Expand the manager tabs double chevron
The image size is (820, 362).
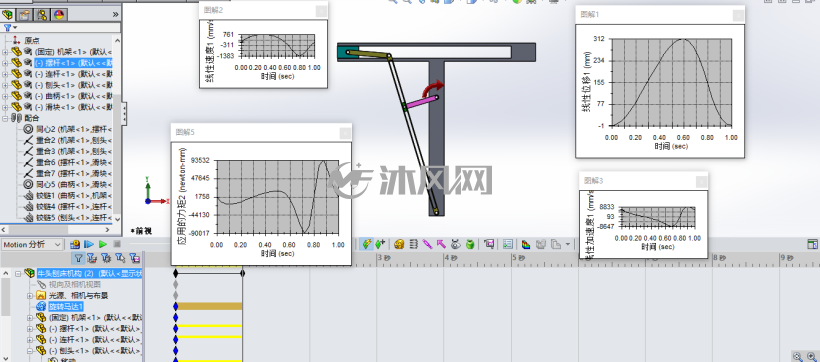coord(115,14)
